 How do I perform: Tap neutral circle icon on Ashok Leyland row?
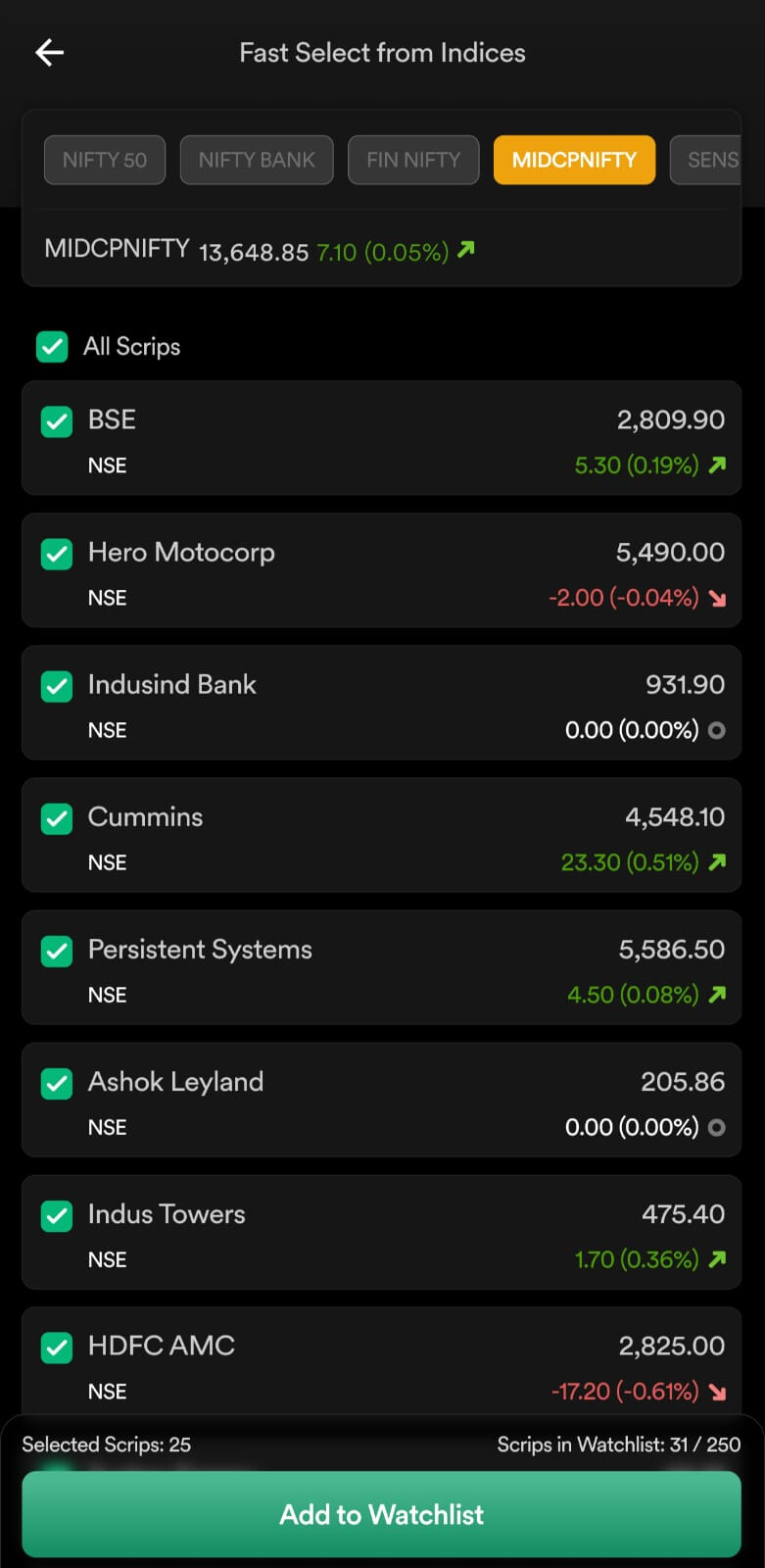(x=717, y=1127)
